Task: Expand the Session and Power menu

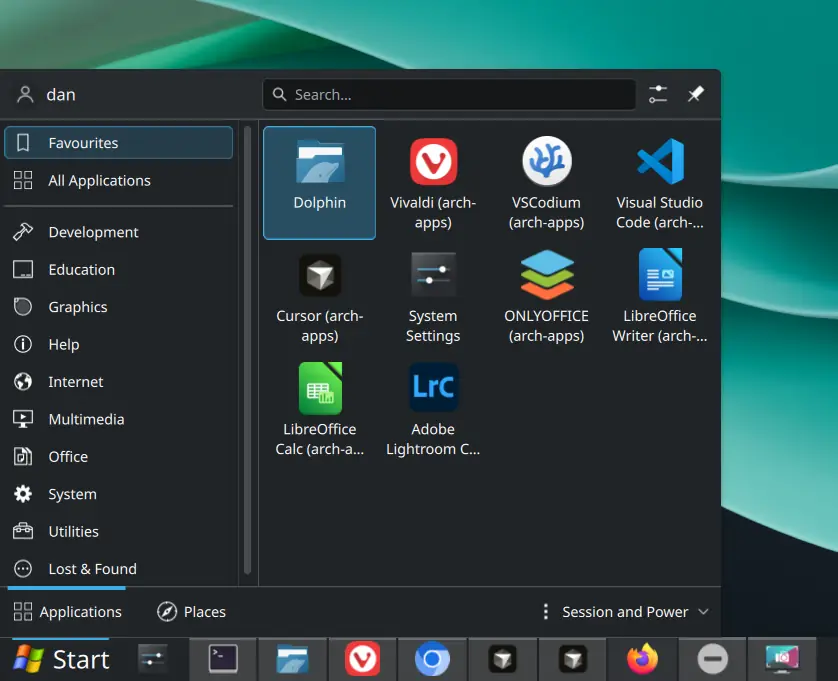Action: click(x=625, y=612)
